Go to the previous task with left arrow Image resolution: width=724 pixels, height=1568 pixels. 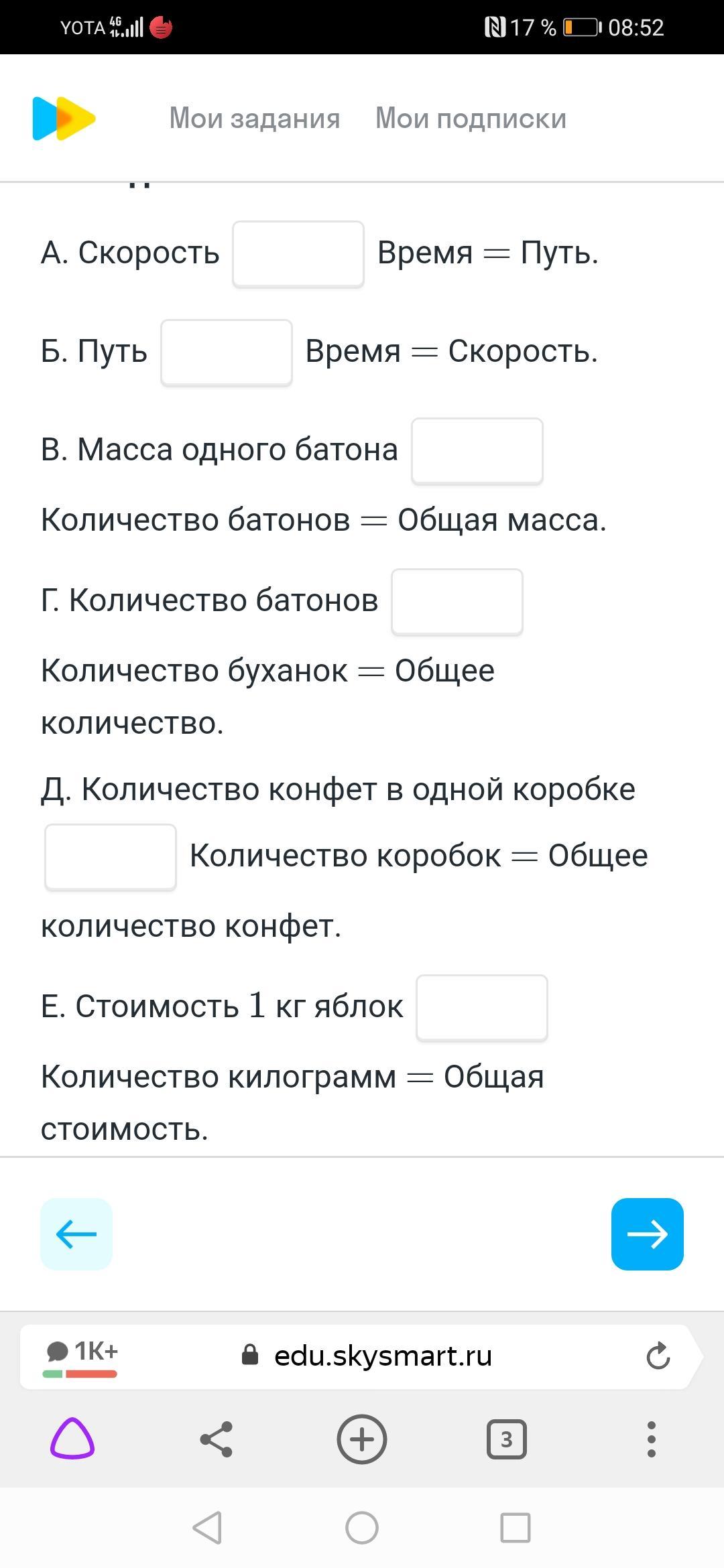click(x=76, y=1234)
